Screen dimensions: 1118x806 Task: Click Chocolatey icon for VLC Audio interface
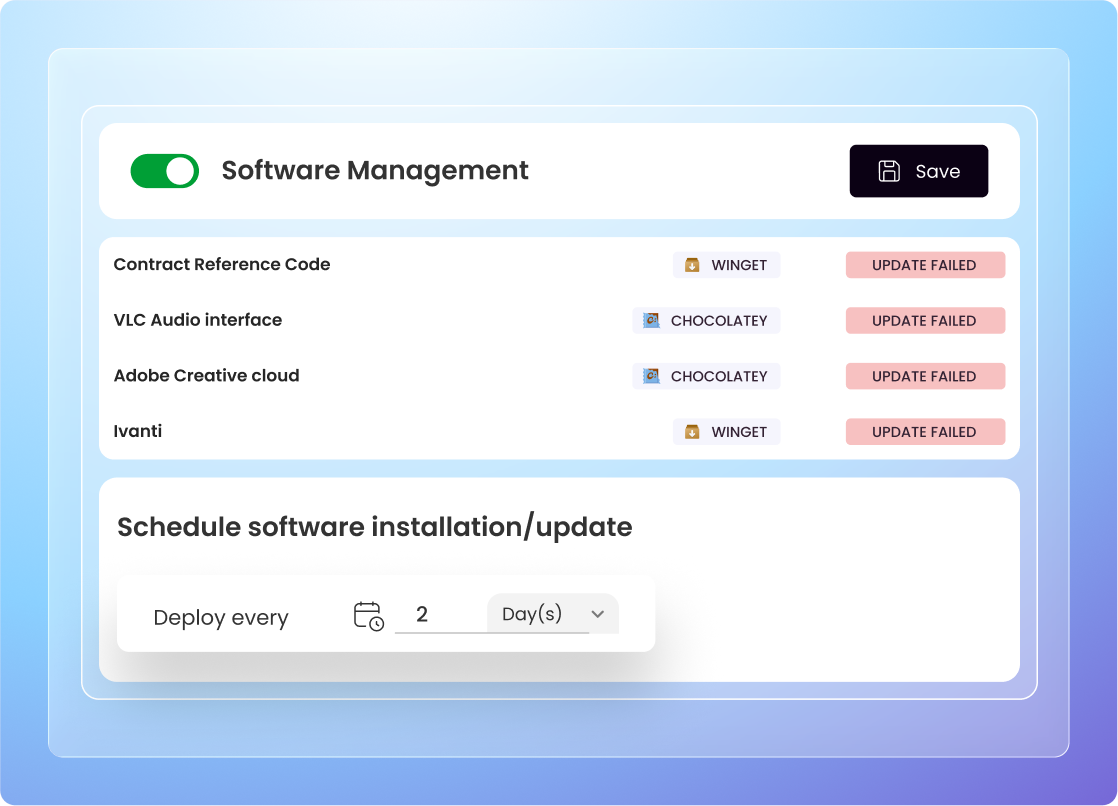tap(651, 321)
